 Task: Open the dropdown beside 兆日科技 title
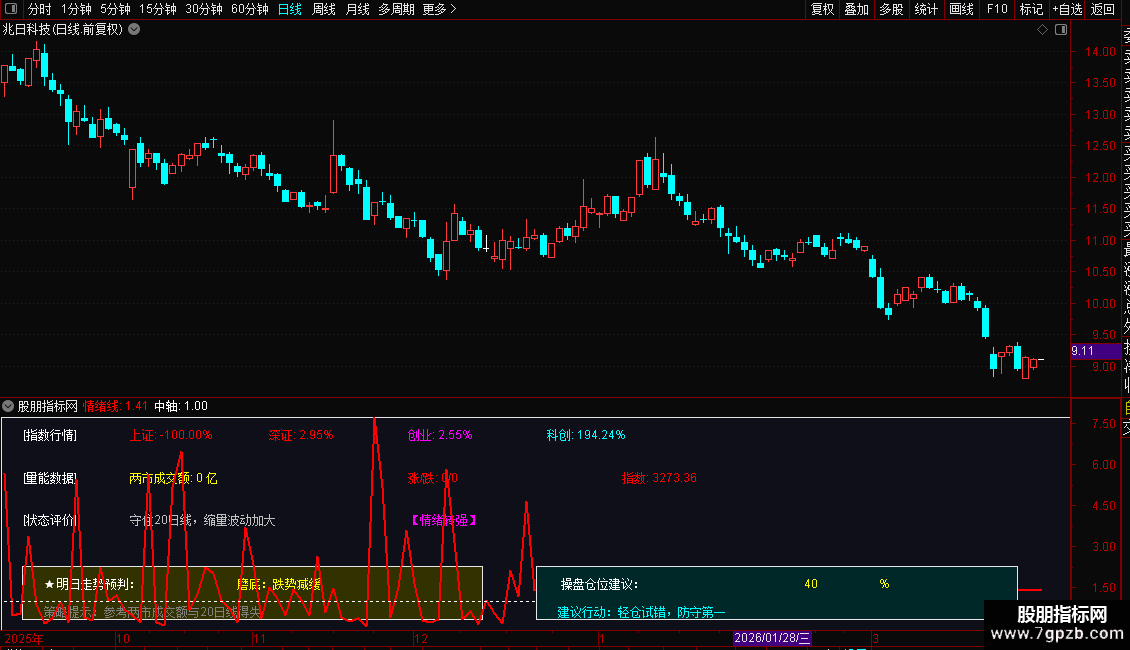pyautogui.click(x=134, y=30)
